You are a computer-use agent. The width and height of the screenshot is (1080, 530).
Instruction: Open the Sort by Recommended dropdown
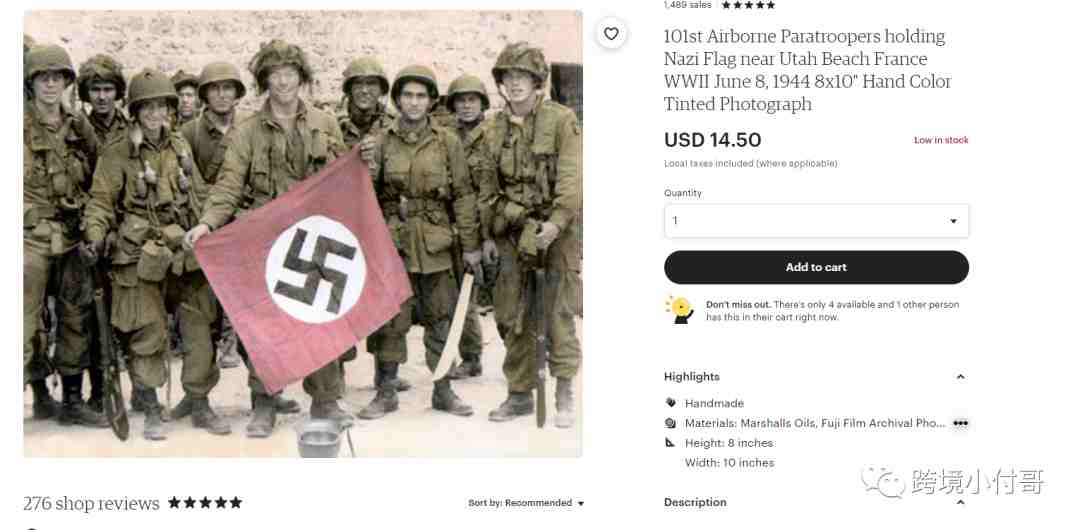pyautogui.click(x=526, y=503)
